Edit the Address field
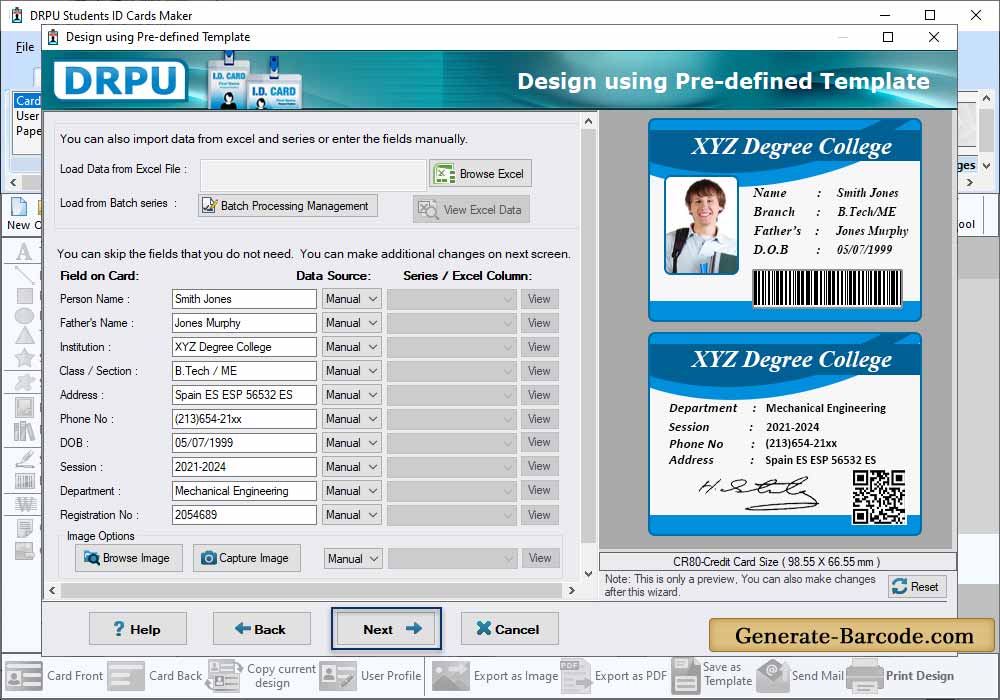 pos(244,395)
